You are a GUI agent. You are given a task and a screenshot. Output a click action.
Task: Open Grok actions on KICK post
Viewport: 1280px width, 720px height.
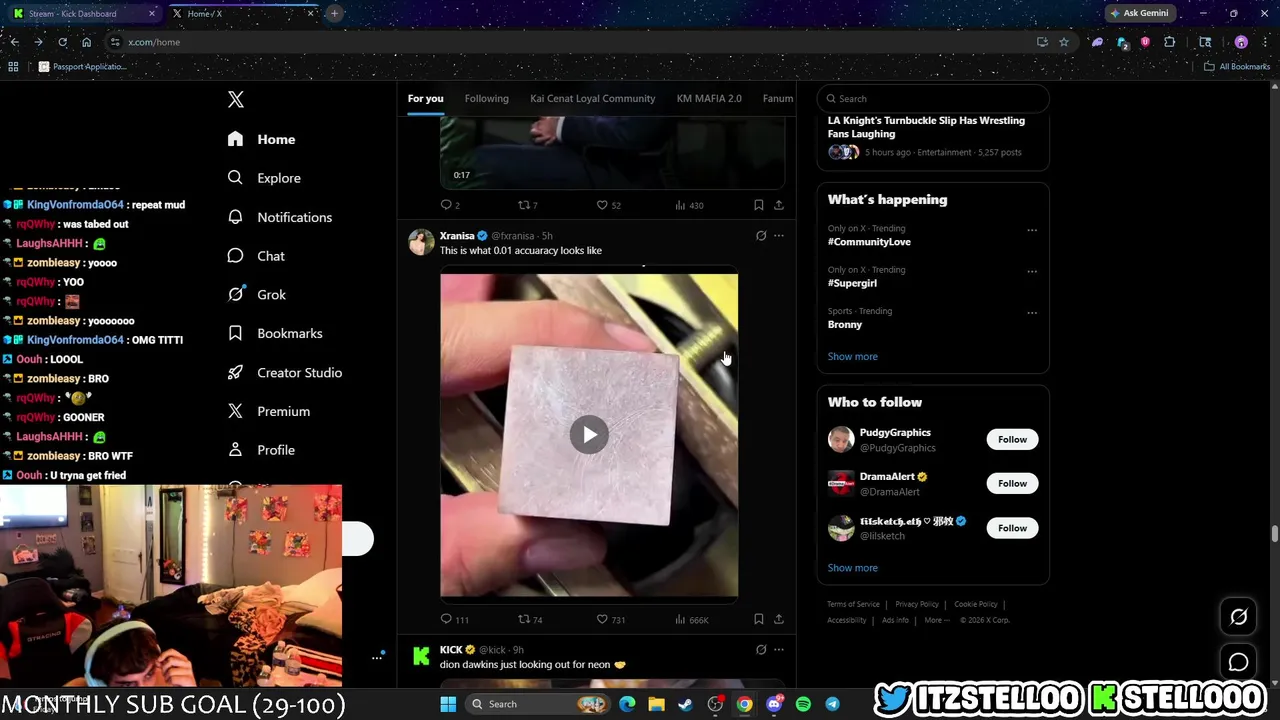pyautogui.click(x=761, y=650)
